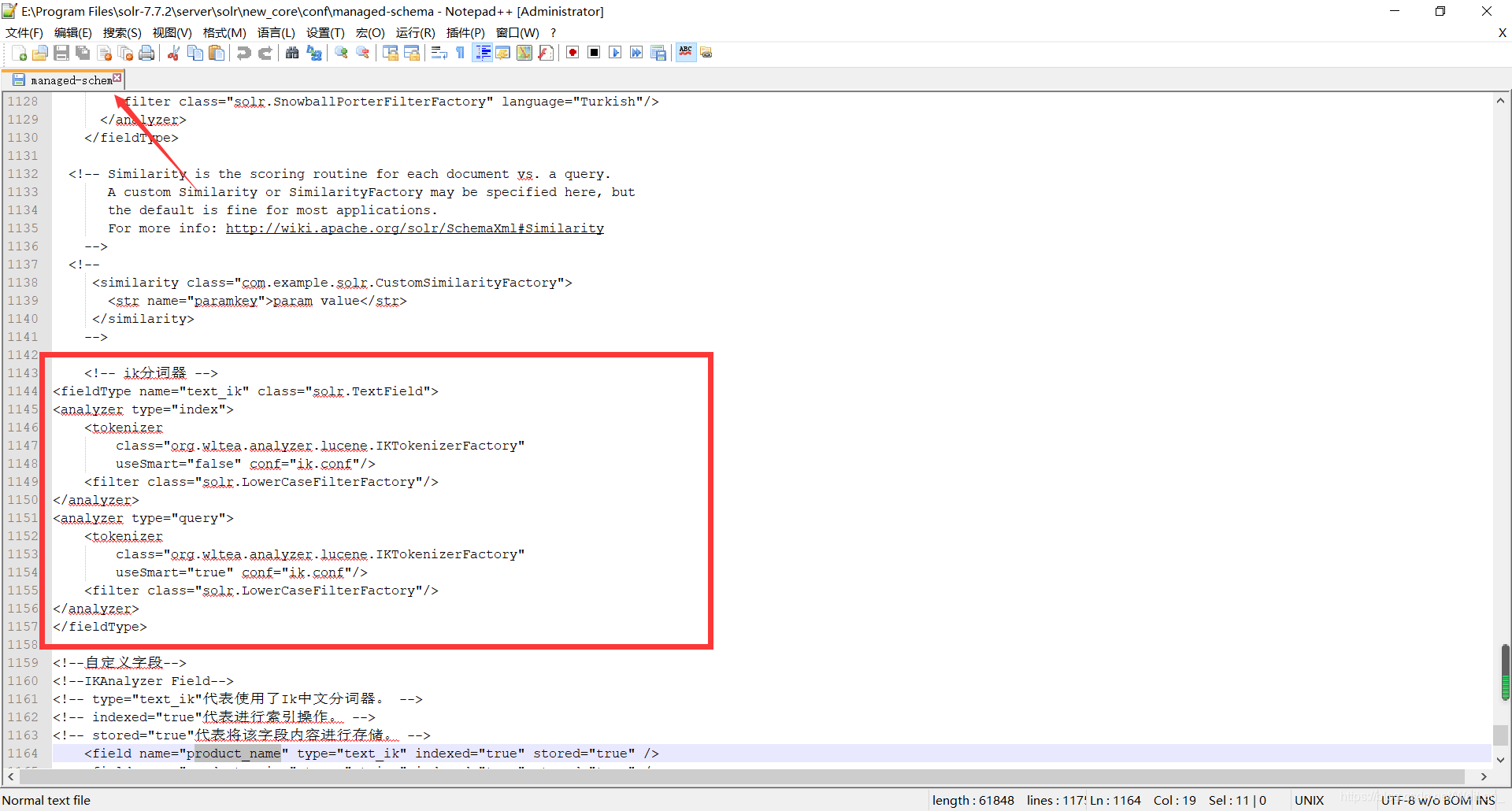Paste clipboard using the Paste icon
This screenshot has height=811, width=1512.
(217, 53)
